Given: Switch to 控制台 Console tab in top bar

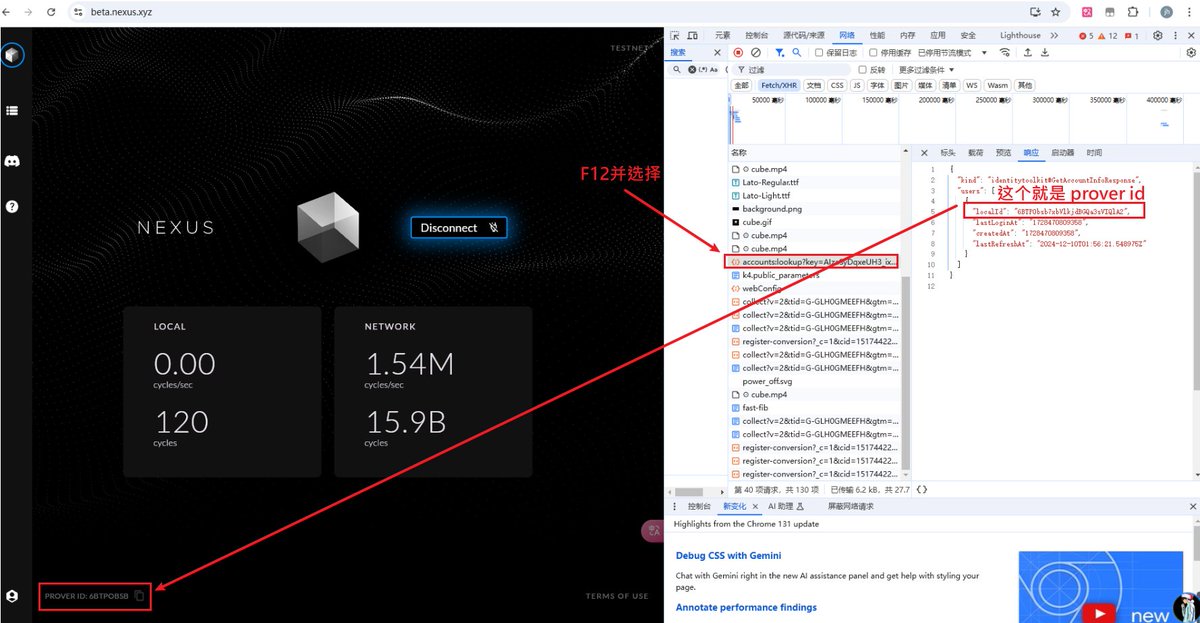Looking at the screenshot, I should click(756, 35).
